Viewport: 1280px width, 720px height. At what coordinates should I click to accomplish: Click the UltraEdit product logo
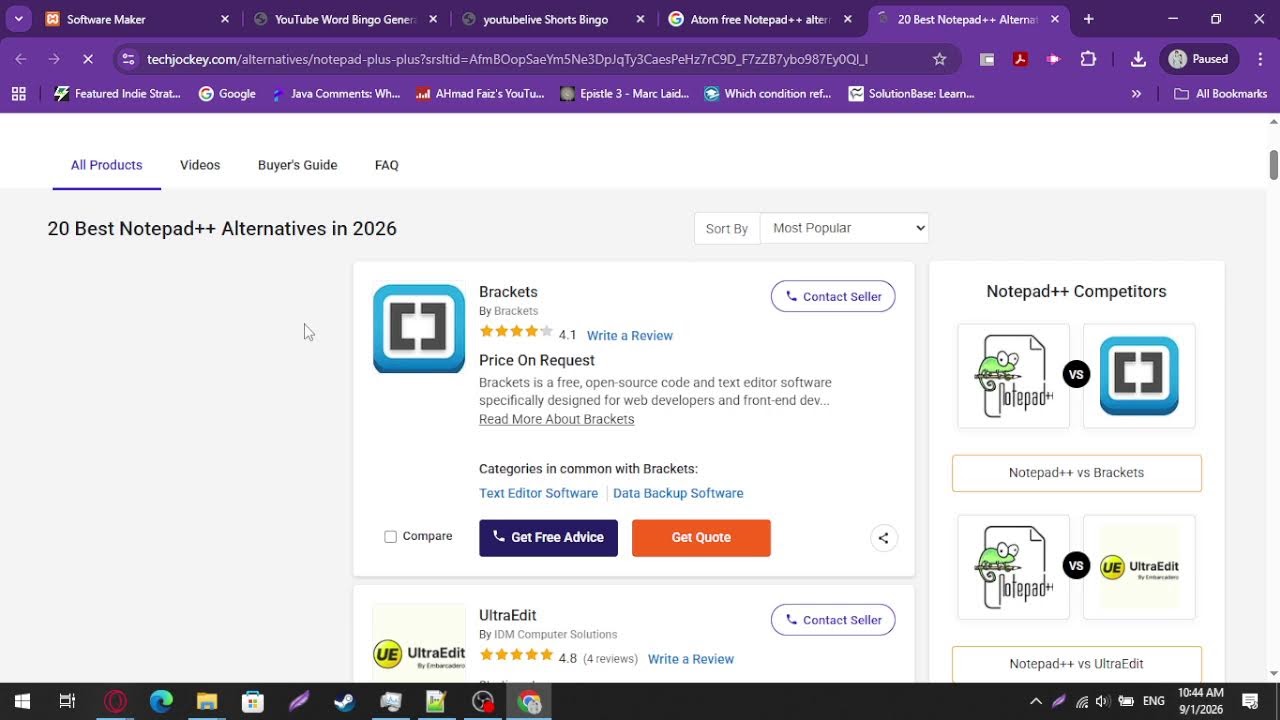tap(419, 643)
